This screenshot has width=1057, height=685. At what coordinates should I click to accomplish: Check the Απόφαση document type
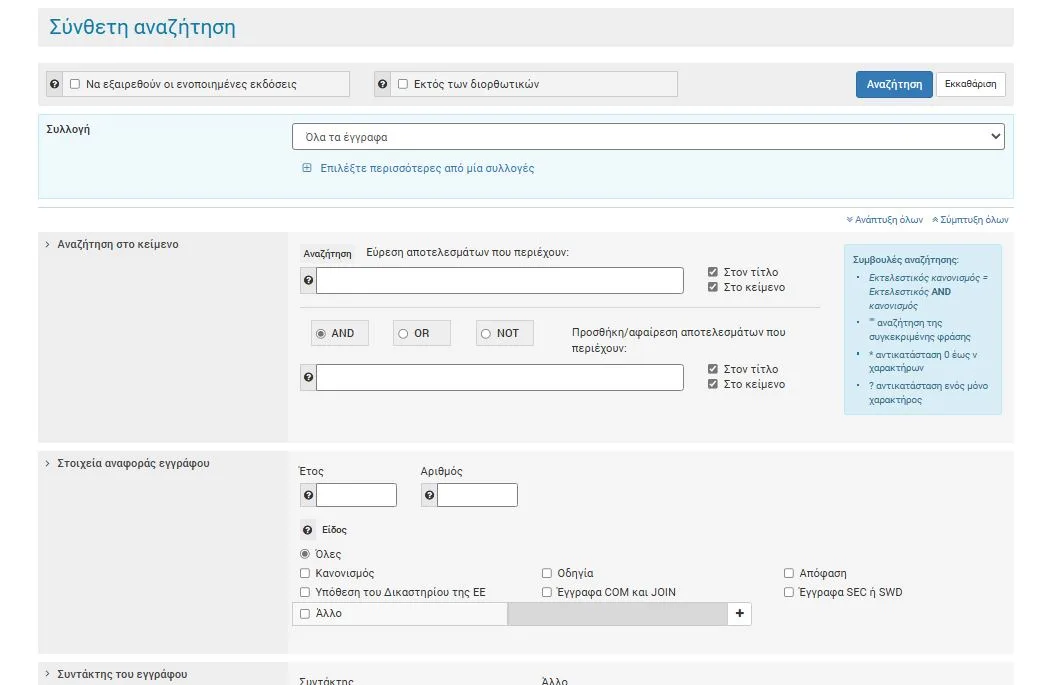click(x=789, y=573)
